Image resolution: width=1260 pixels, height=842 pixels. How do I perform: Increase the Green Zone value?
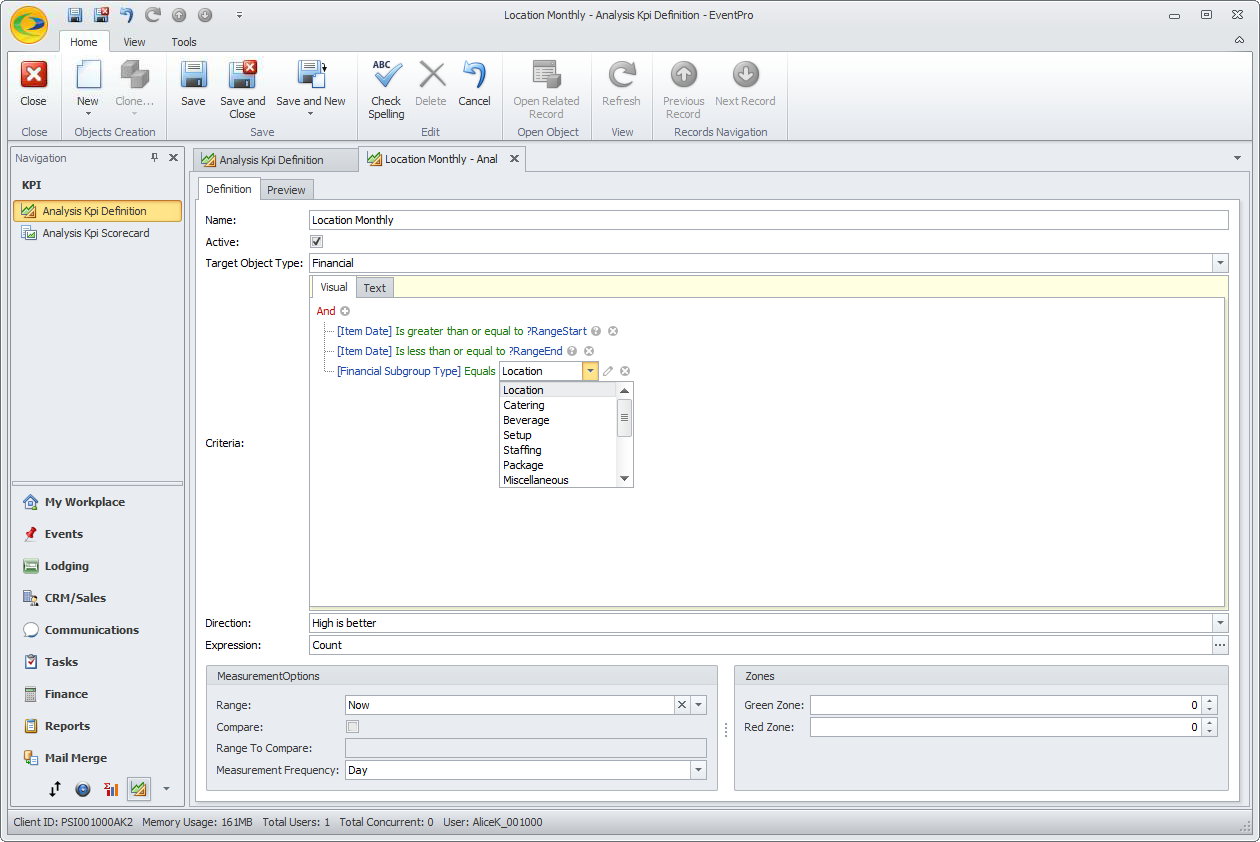pyautogui.click(x=1210, y=701)
